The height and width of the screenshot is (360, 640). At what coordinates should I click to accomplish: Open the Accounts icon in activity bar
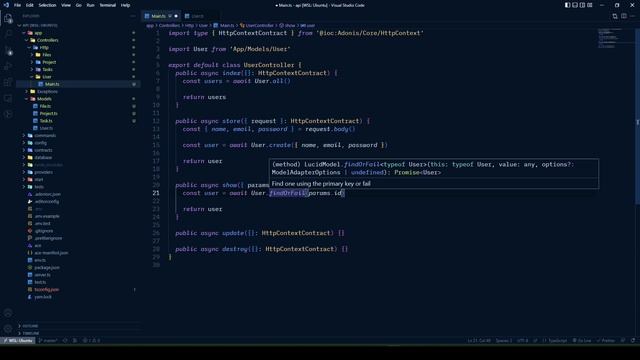click(x=8, y=313)
